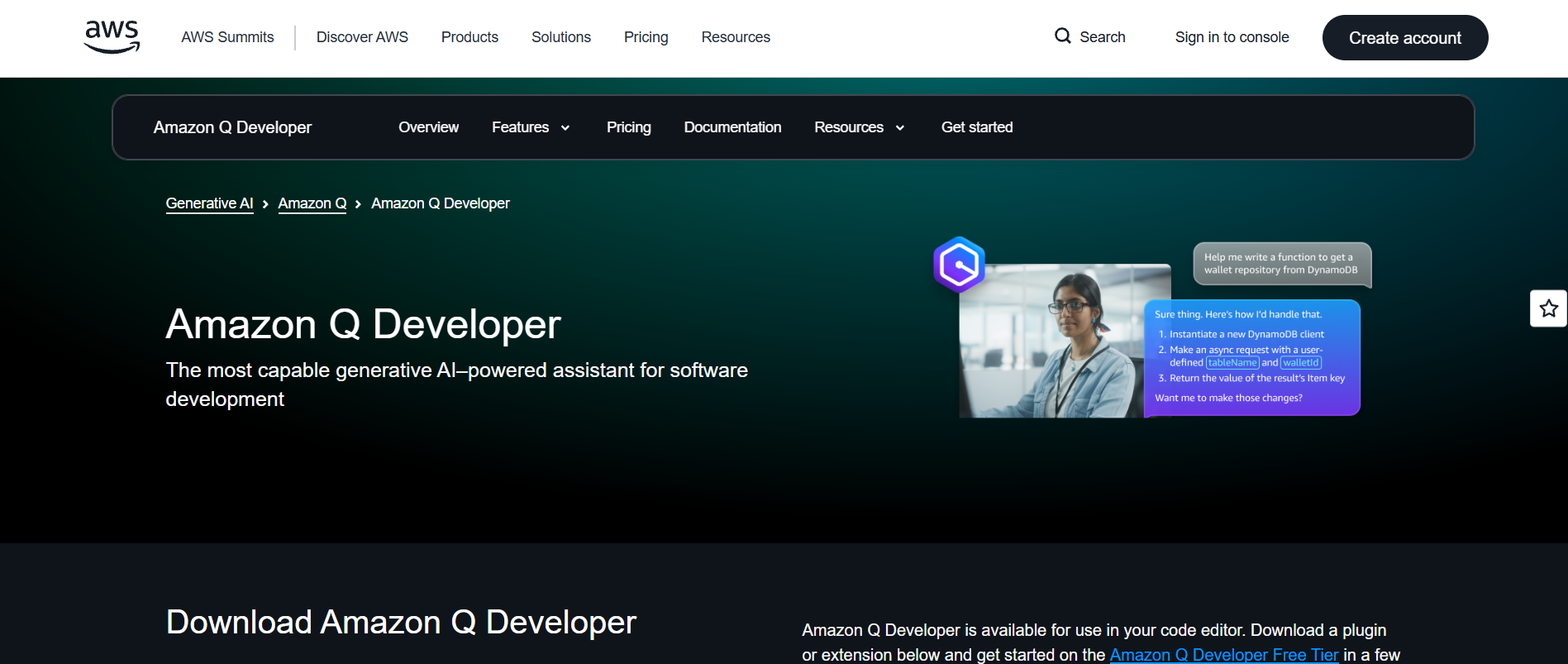Open Resources in top navigation

coord(736,37)
